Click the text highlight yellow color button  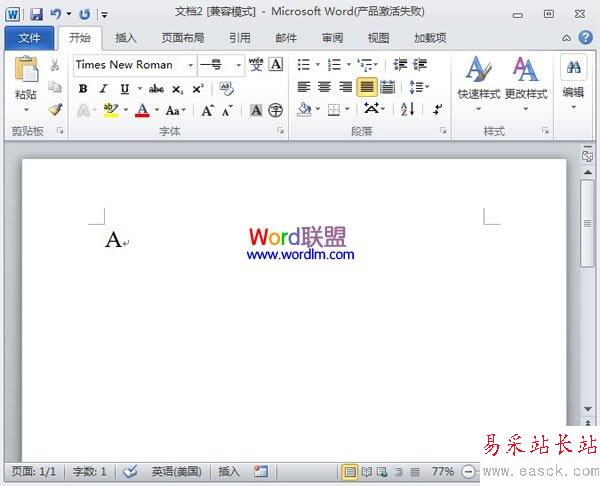click(x=111, y=110)
